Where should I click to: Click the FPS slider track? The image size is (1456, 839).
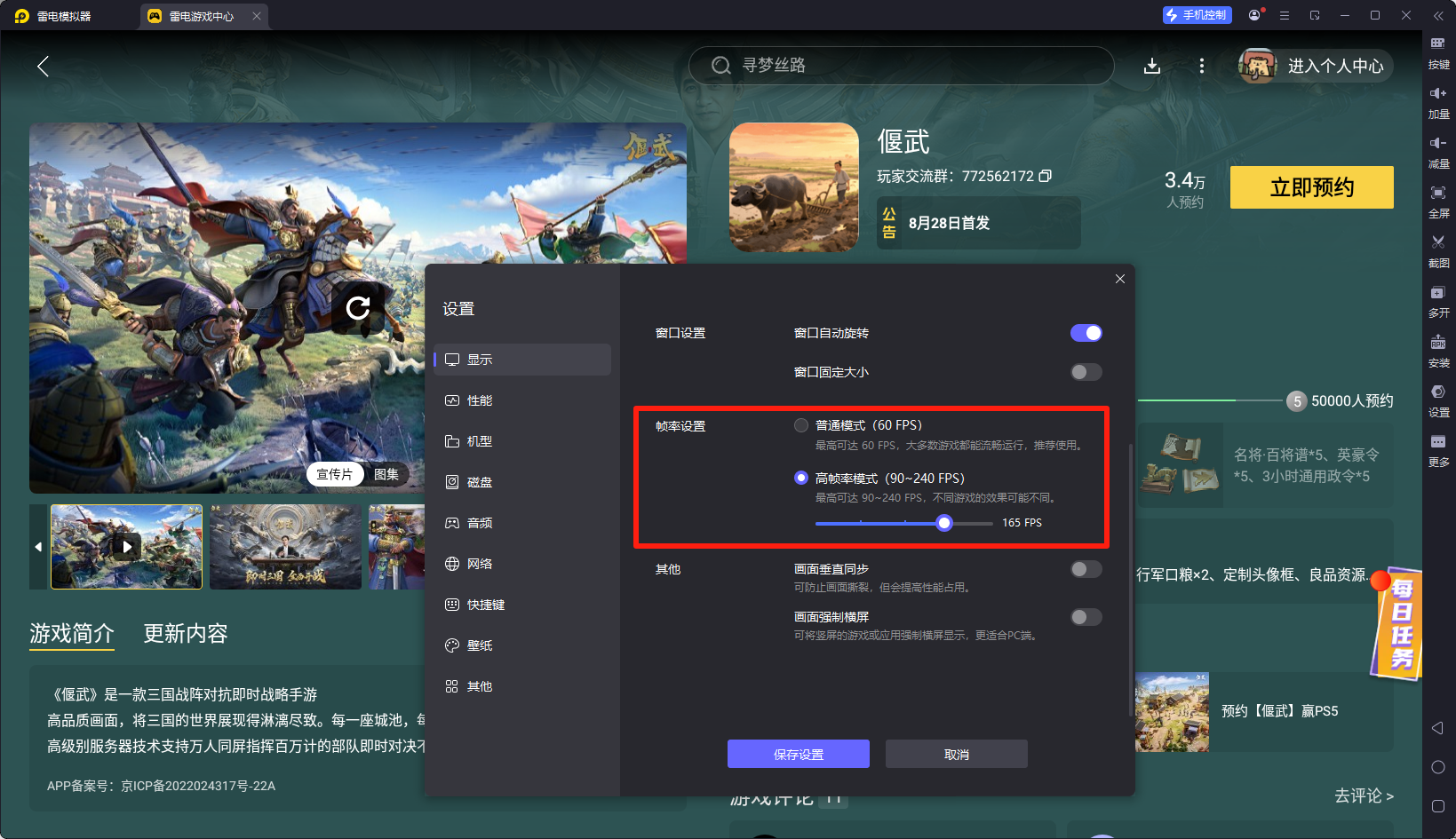coord(904,523)
